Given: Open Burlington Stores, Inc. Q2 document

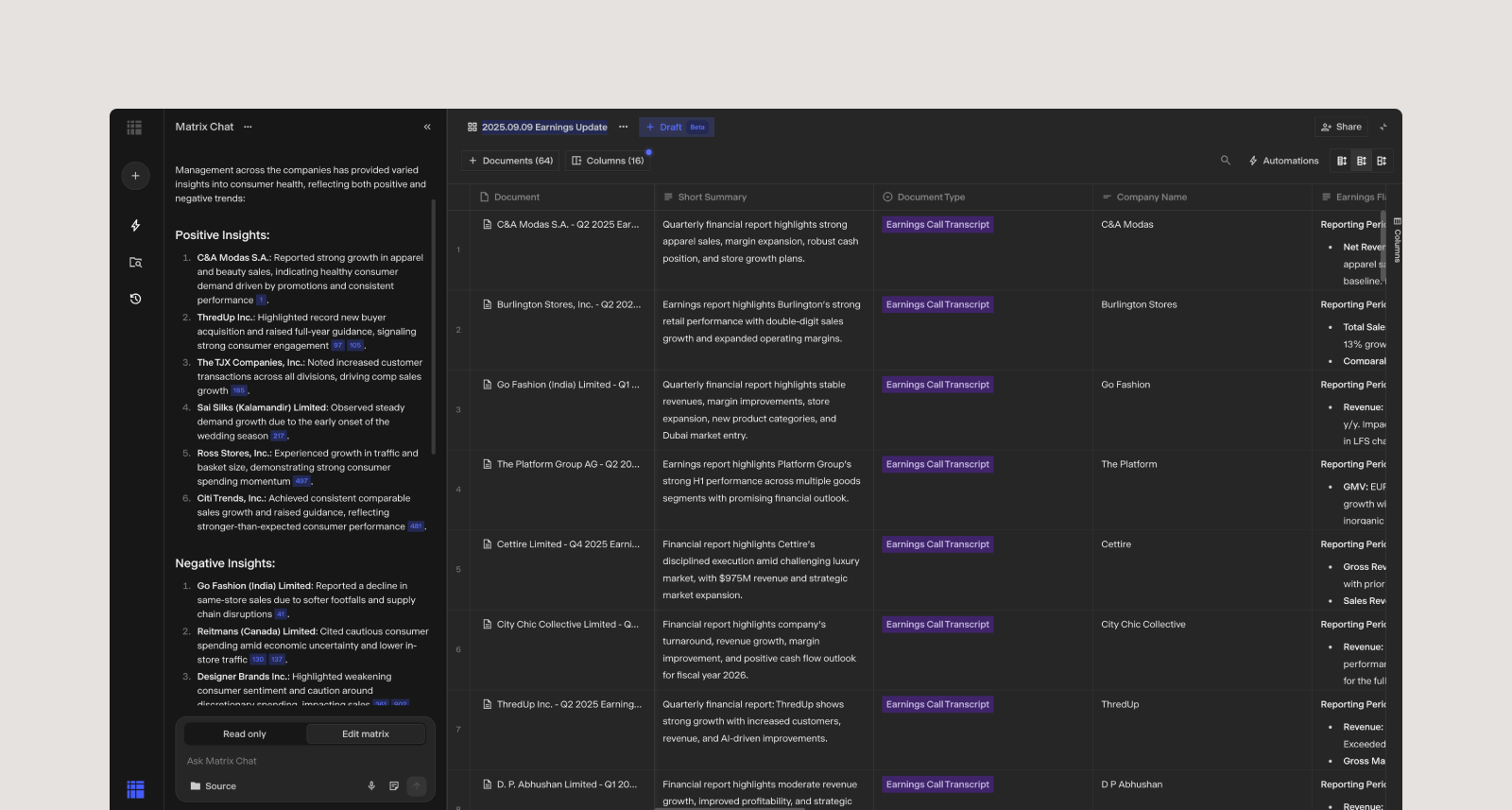Looking at the screenshot, I should click(x=561, y=305).
